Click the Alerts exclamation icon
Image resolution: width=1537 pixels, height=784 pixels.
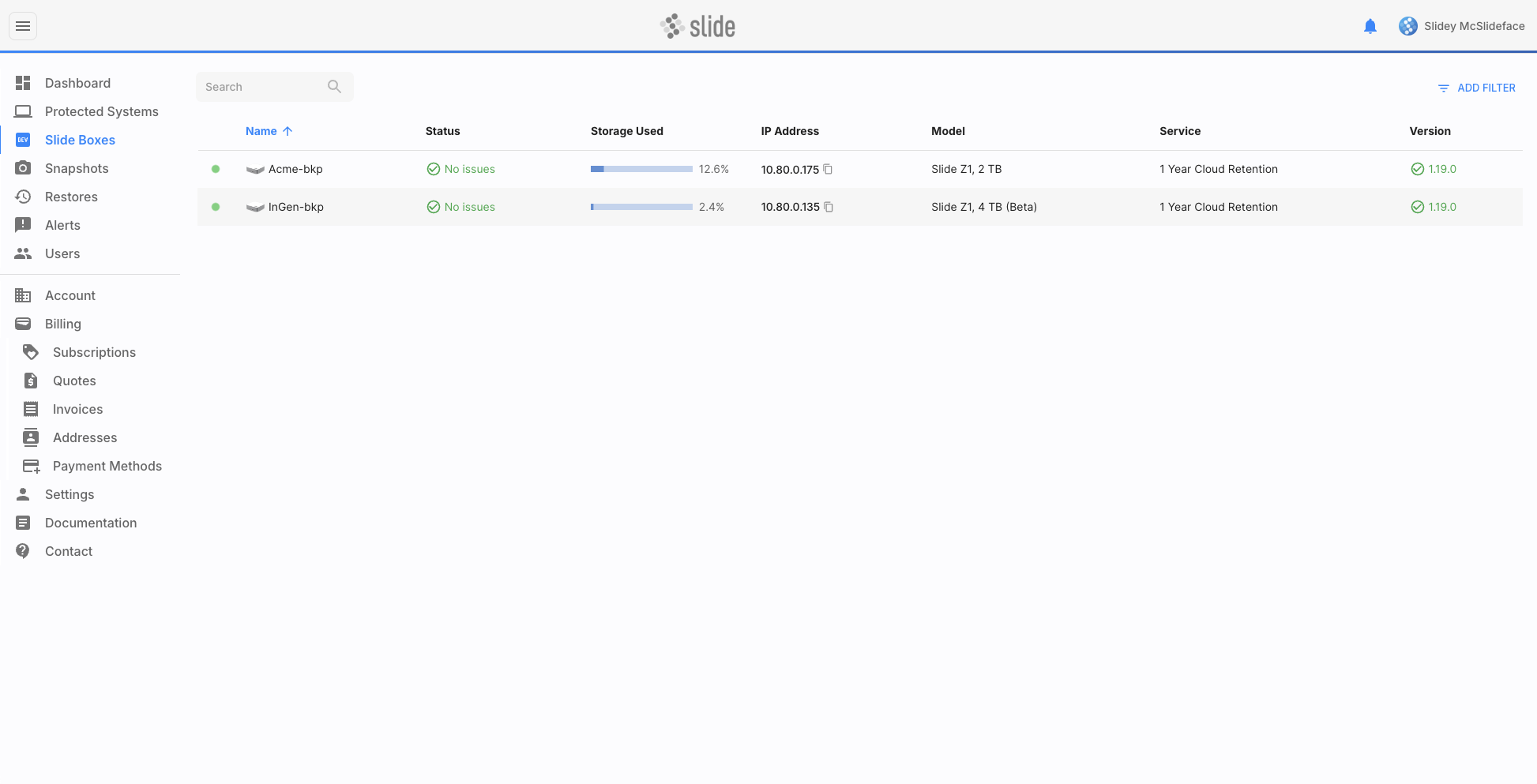(x=23, y=225)
